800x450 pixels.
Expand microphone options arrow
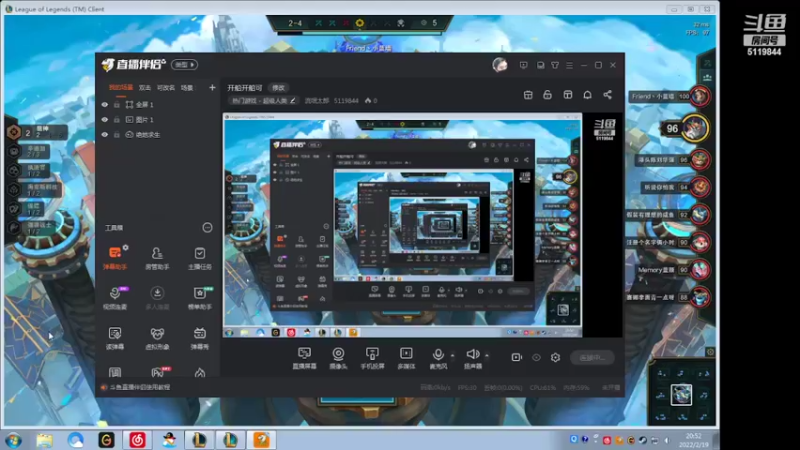coord(453,356)
